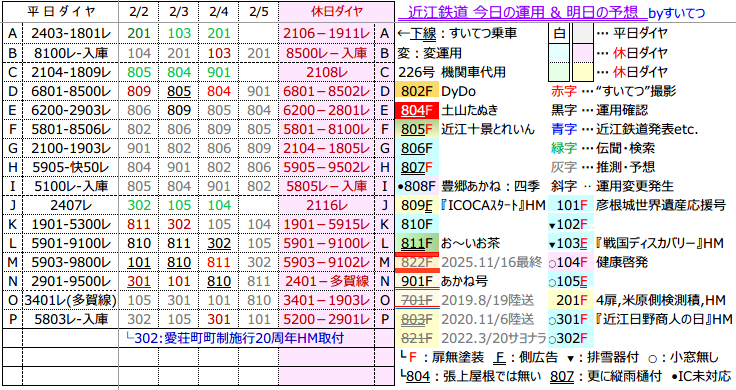Image resolution: width=736 pixels, height=390 pixels.
Task: Select the 休日ダイヤ column header
Action: 337,12
